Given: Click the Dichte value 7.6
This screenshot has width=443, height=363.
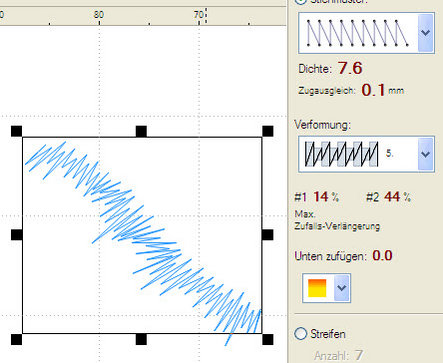Looking at the screenshot, I should 350,68.
